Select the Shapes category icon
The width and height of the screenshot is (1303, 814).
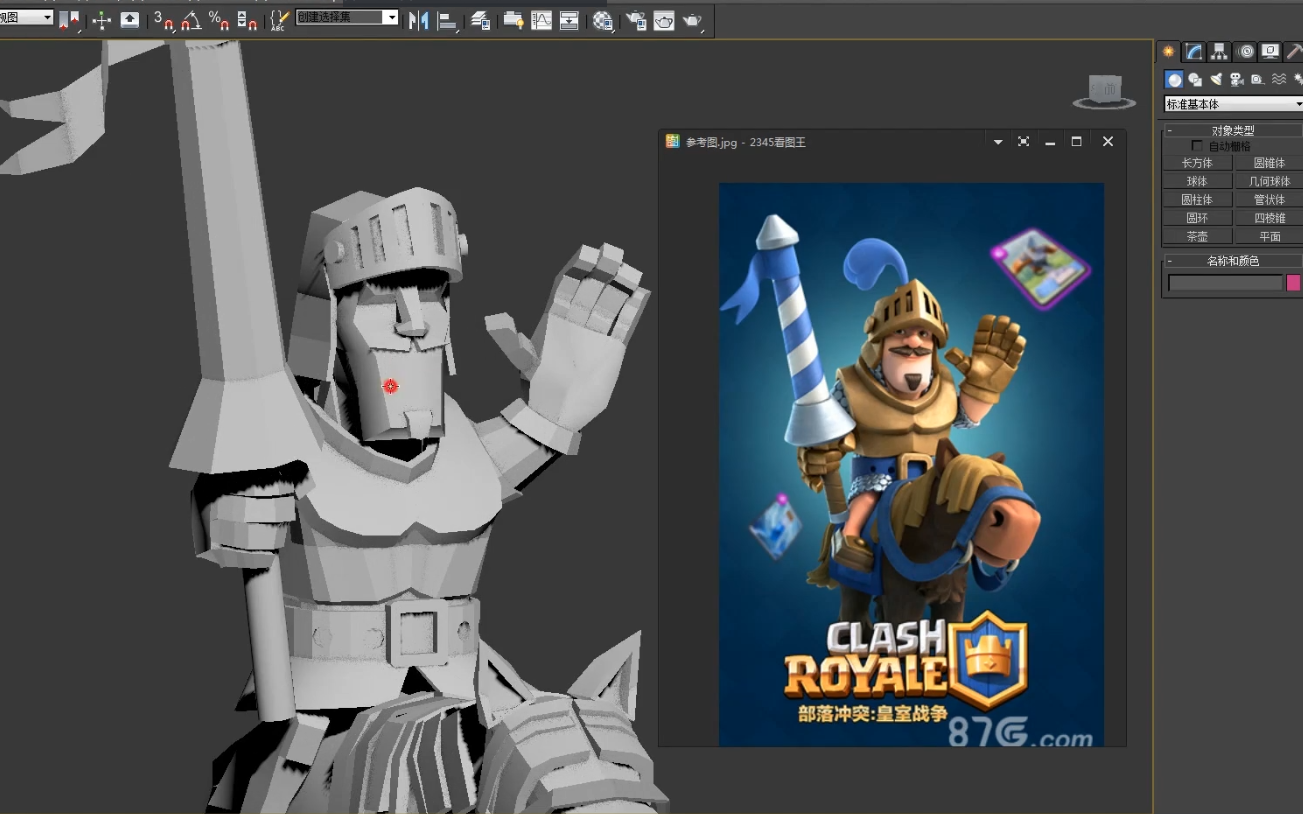click(1195, 79)
